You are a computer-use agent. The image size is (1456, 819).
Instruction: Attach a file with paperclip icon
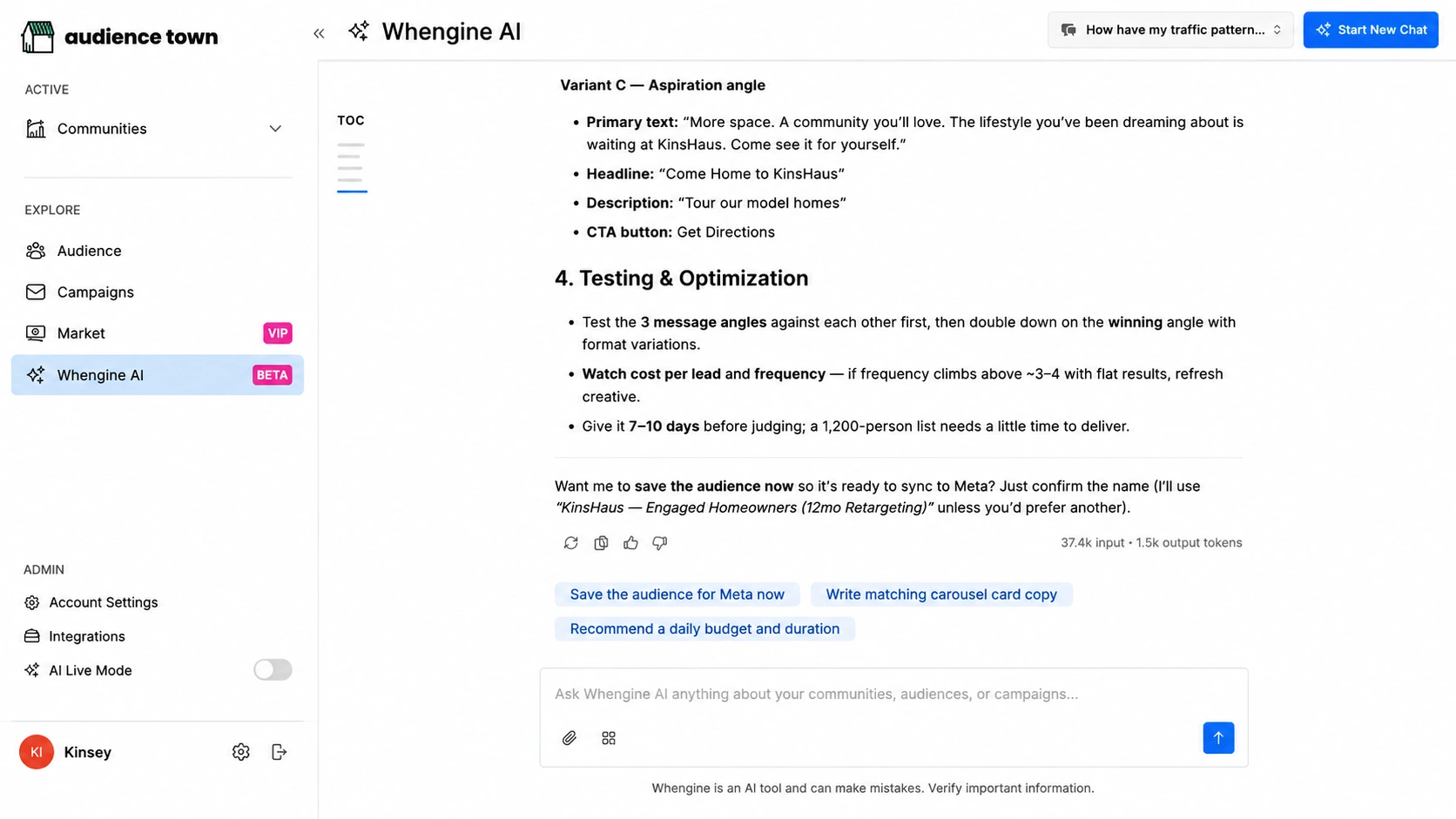coord(570,738)
